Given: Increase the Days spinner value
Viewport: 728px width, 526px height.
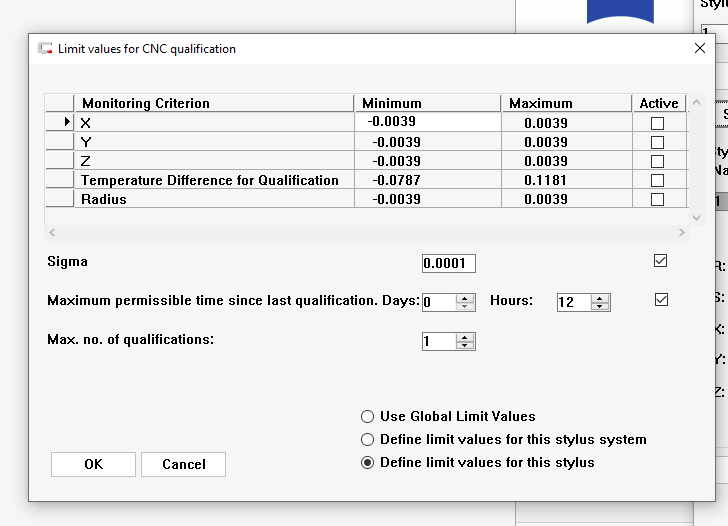Looking at the screenshot, I should pos(465,298).
